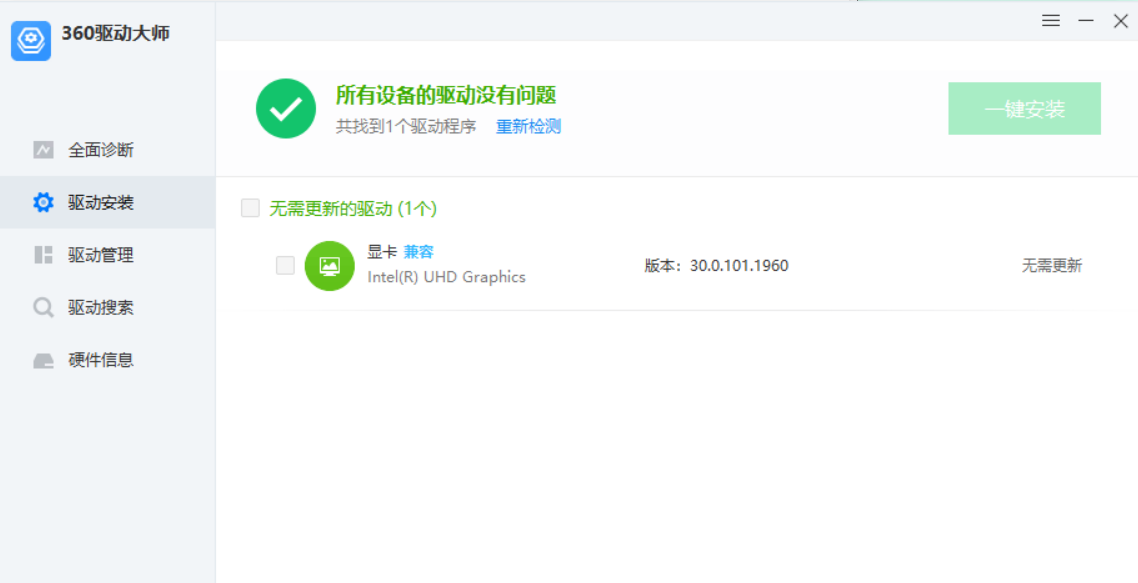Open the hamburger main menu
The image size is (1138, 583).
(x=1051, y=21)
